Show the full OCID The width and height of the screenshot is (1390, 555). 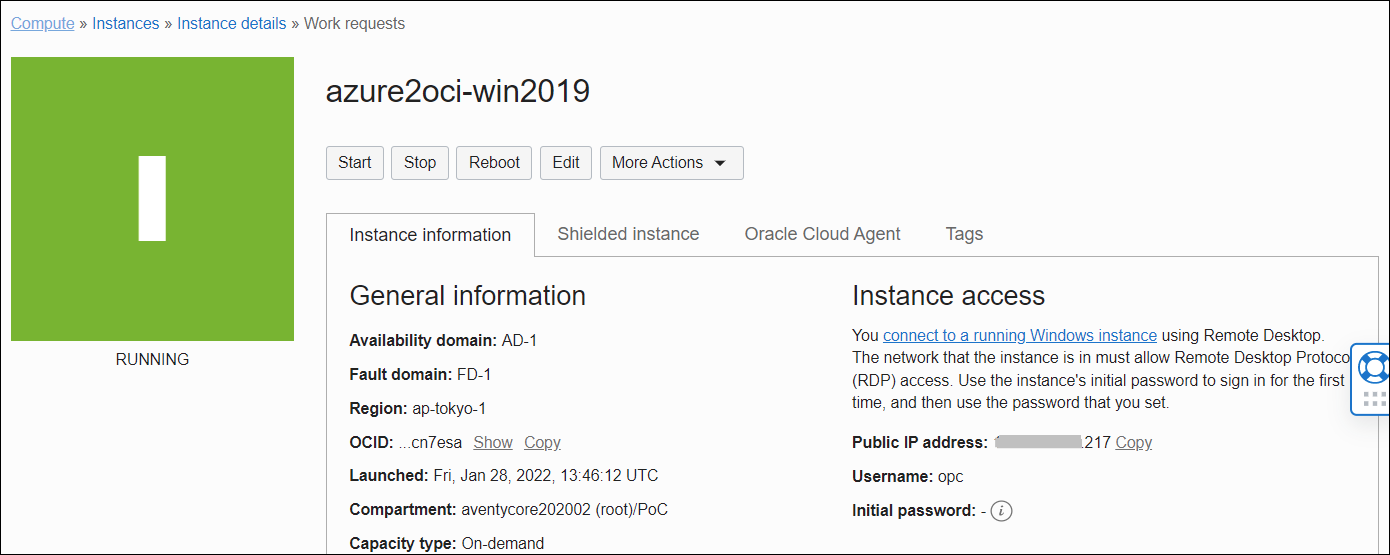(493, 442)
